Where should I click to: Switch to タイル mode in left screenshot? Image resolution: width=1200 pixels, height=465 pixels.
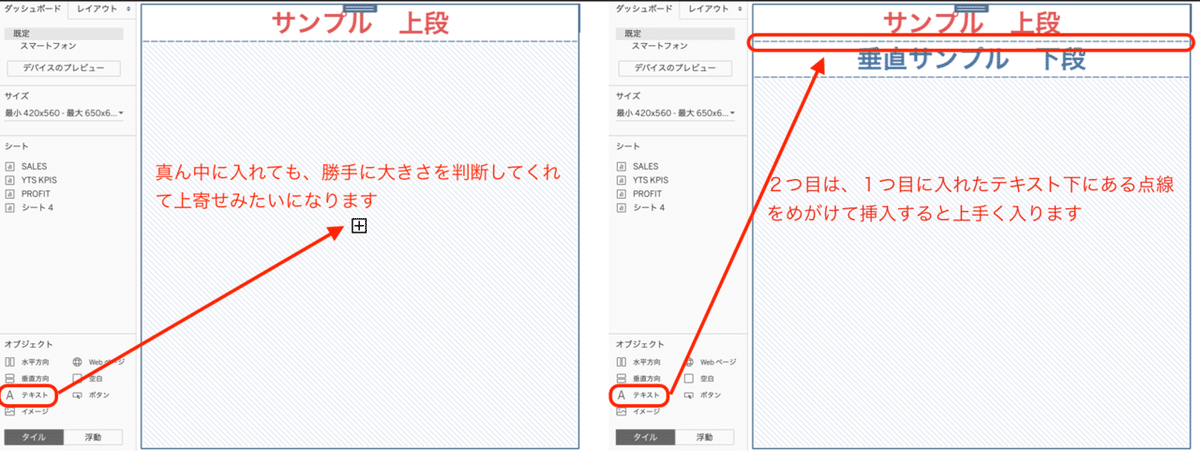click(x=34, y=437)
